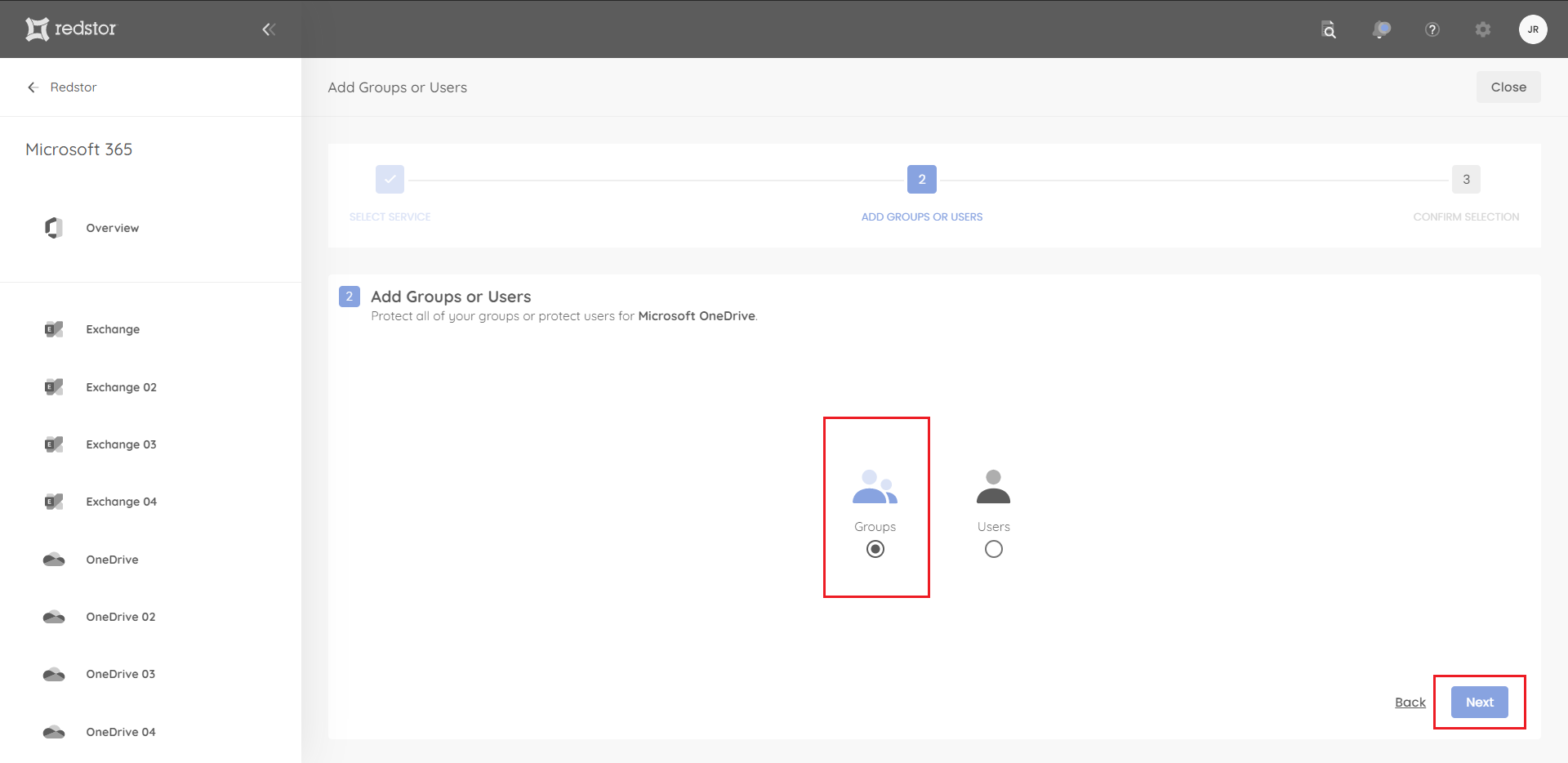Open Exchange 03 in the sidebar
Viewport: 1568px width, 763px height.
(x=122, y=444)
